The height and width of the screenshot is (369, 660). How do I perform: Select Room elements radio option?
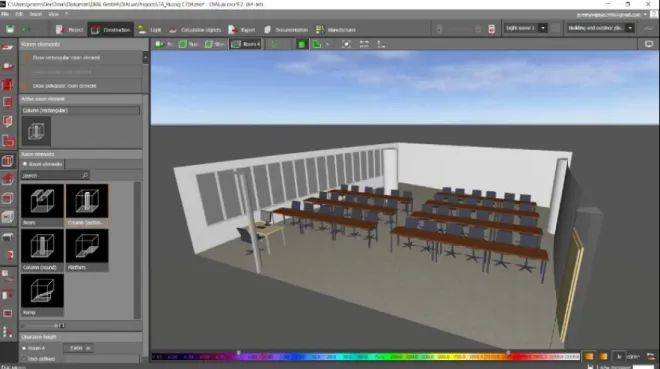coord(25,164)
